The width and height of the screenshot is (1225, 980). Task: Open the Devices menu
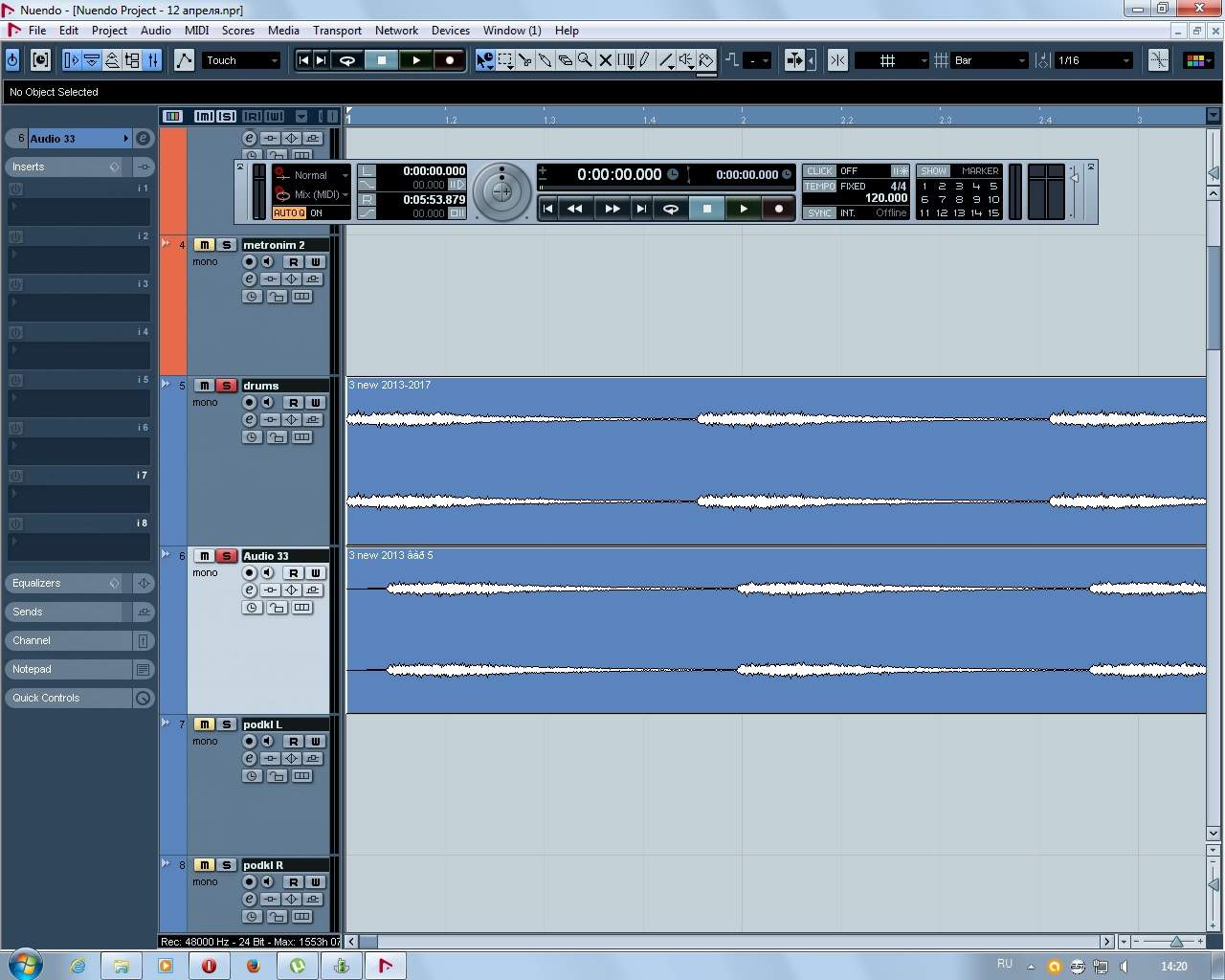(x=450, y=31)
